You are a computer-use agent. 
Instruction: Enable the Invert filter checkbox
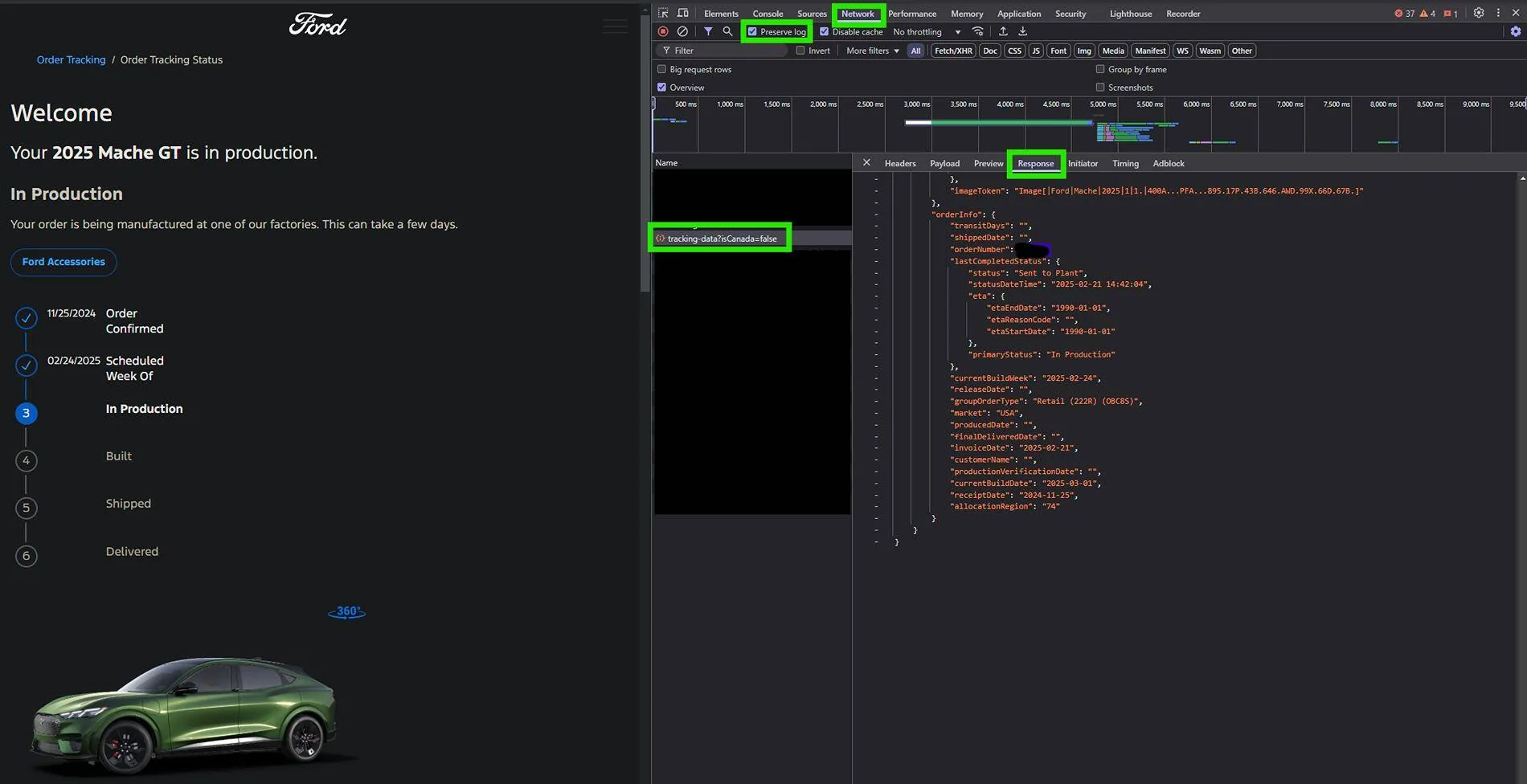tap(800, 50)
